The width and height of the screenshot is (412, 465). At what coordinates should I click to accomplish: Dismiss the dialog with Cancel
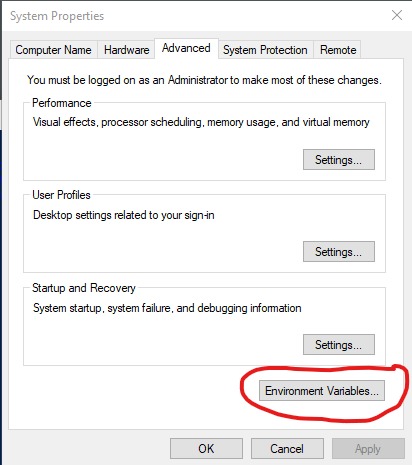tap(287, 449)
